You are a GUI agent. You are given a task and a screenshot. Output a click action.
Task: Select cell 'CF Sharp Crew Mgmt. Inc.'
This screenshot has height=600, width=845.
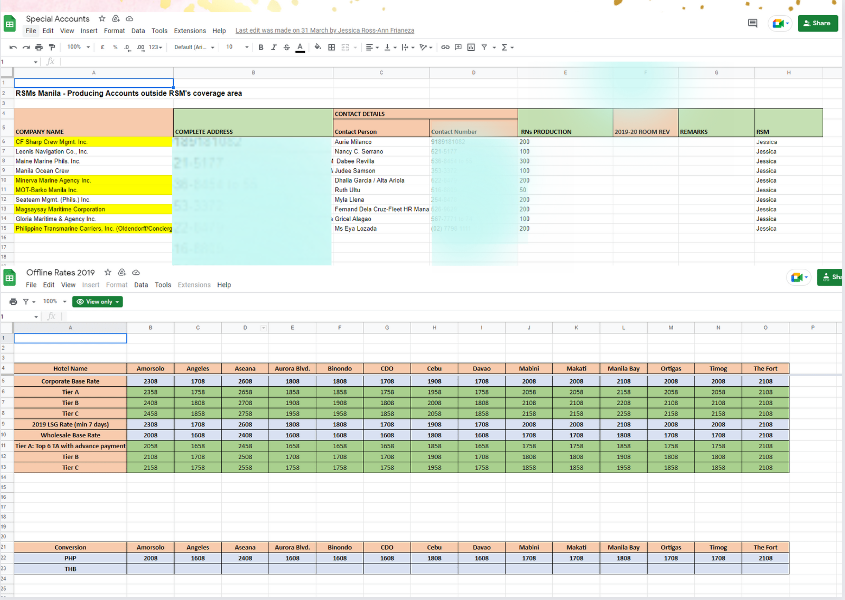click(93, 142)
